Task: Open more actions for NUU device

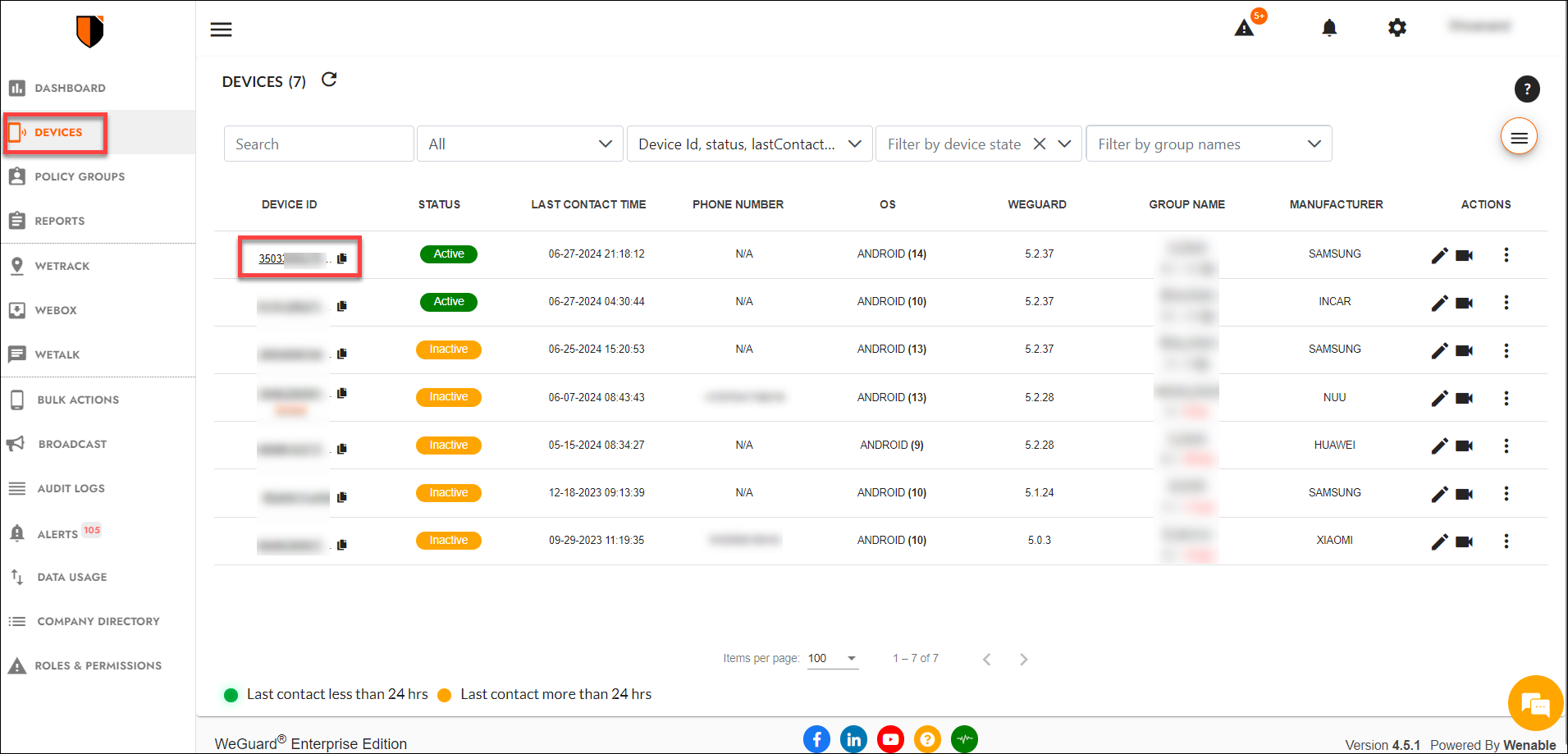Action: pos(1506,398)
